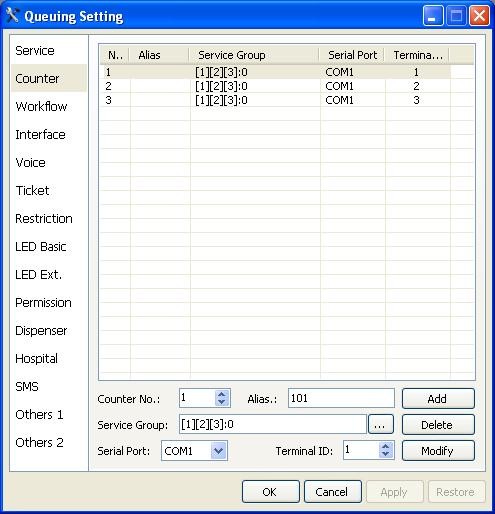
Task: Decrease Terminal ID with down arrow
Action: coord(386,454)
